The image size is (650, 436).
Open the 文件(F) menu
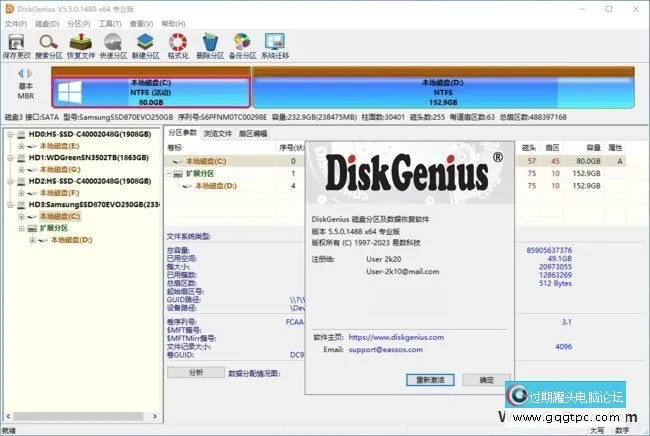click(16, 24)
